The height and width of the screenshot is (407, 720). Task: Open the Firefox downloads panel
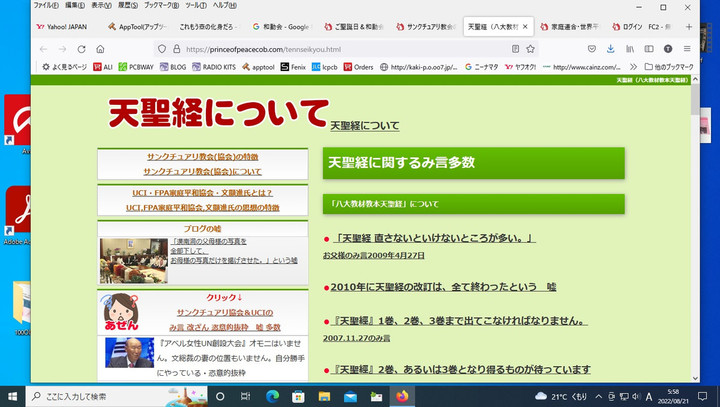pos(612,48)
